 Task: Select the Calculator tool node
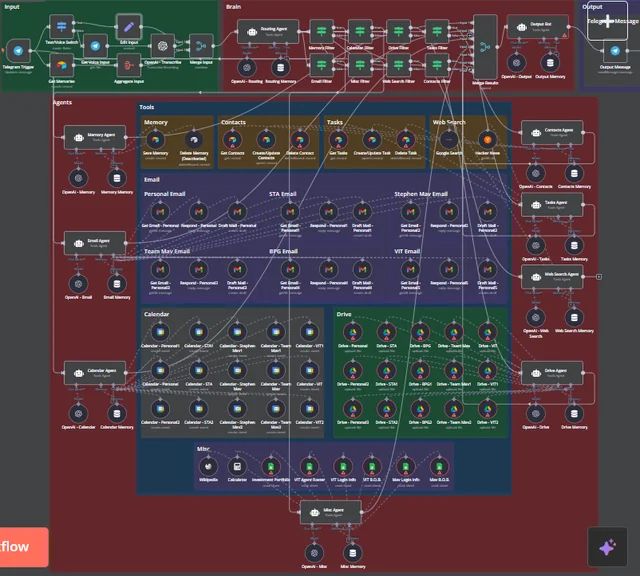pyautogui.click(x=237, y=465)
